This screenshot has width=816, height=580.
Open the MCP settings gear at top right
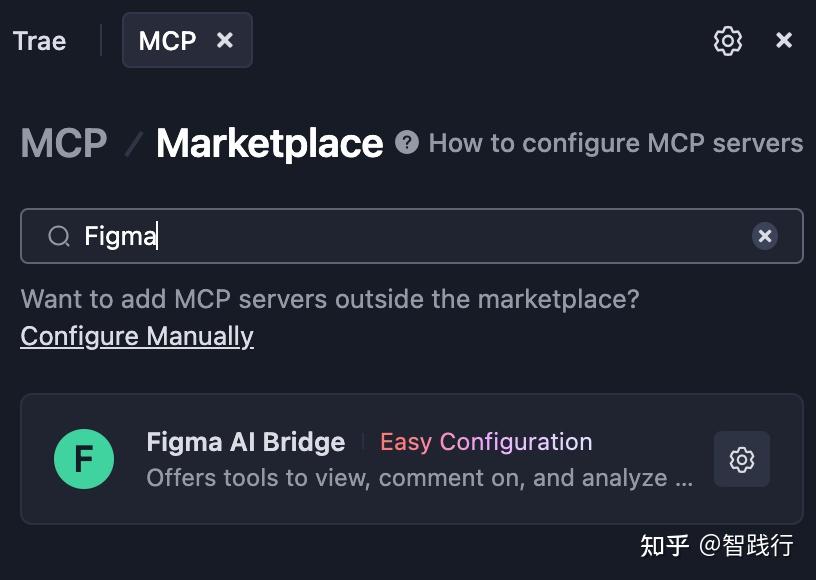pyautogui.click(x=728, y=40)
